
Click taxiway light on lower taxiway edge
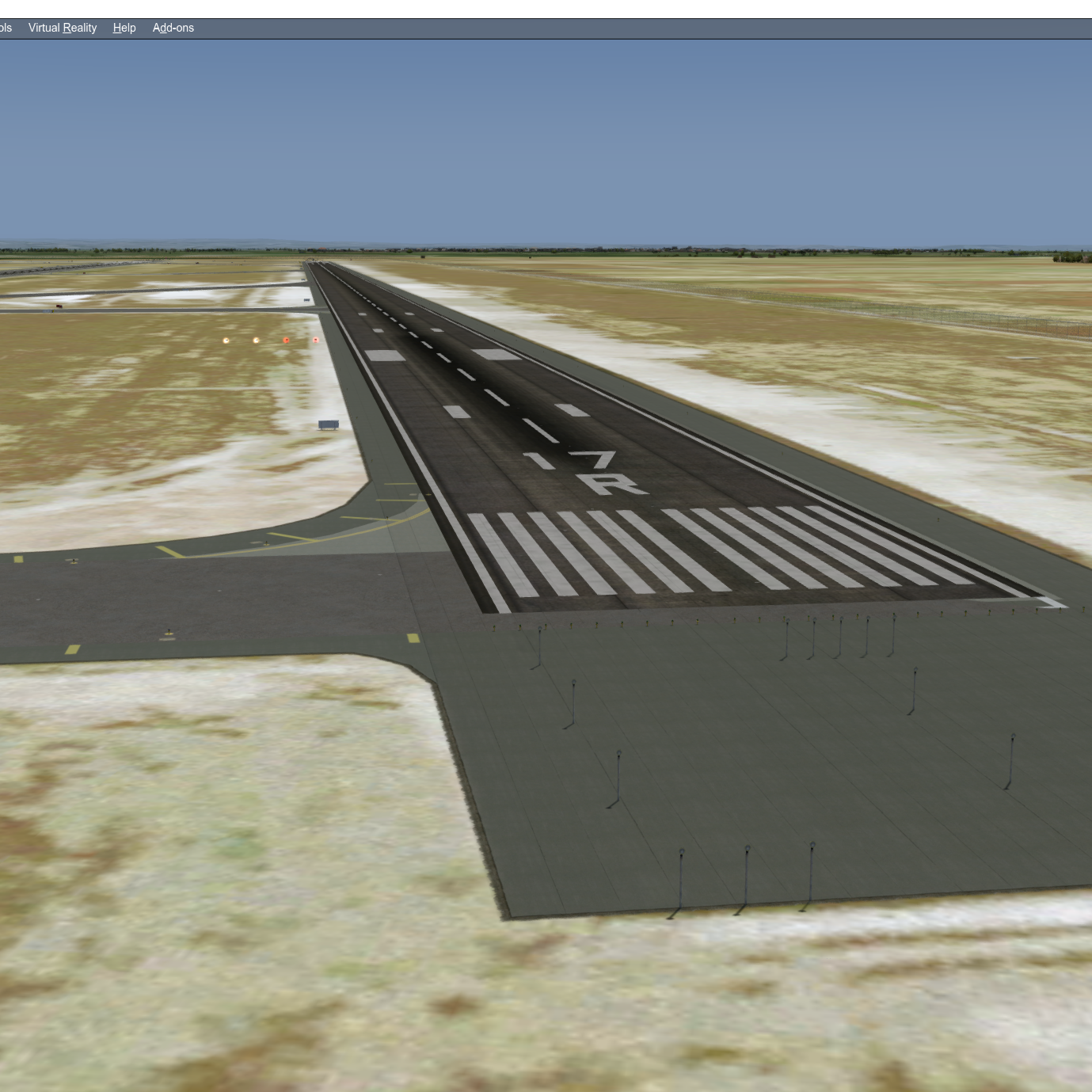click(x=168, y=634)
